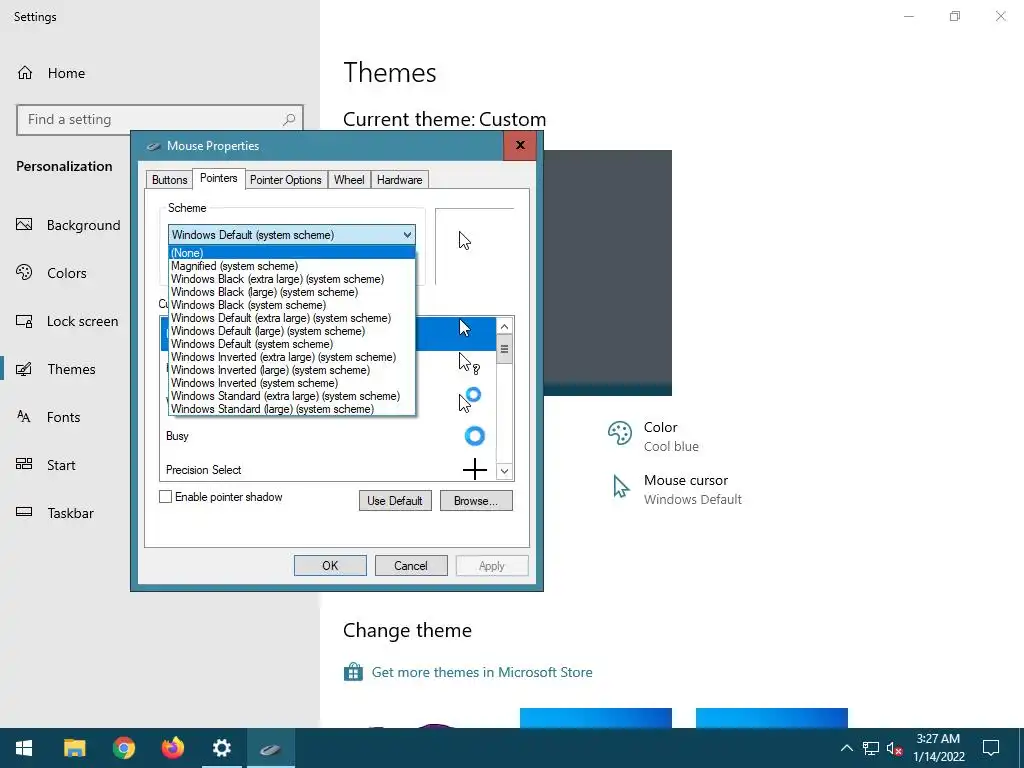Switch to the Hardware tab
Screen dimensions: 1024x768
[x=400, y=180]
